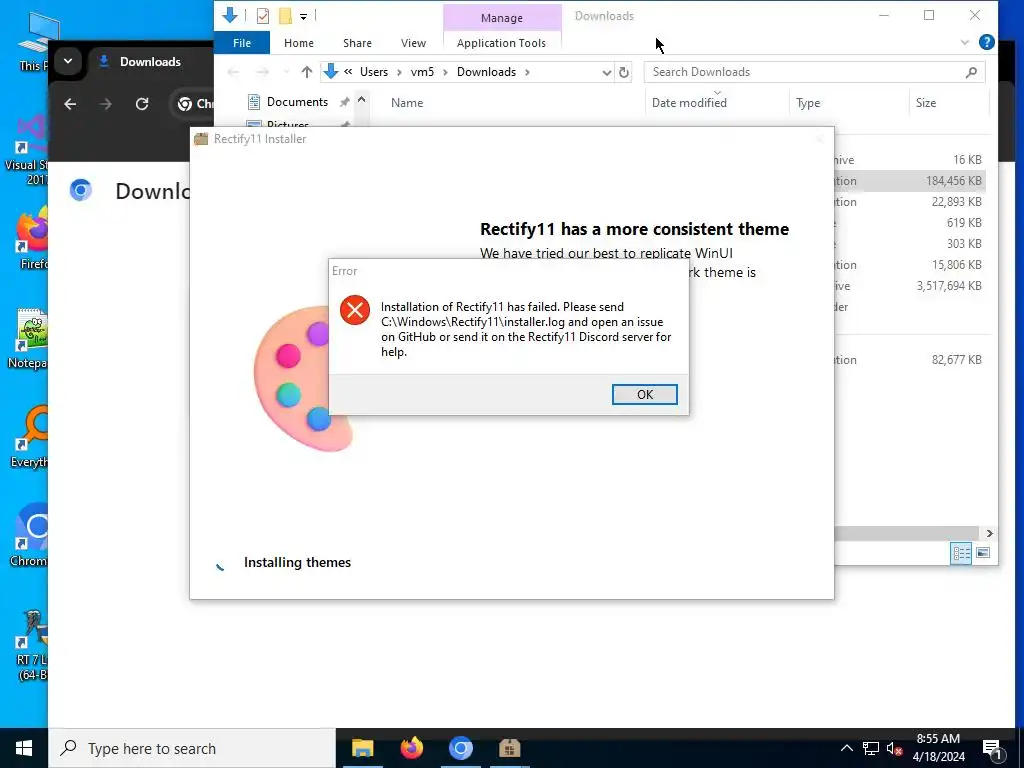Open Chromium from the taskbar
The width and height of the screenshot is (1024, 768).
460,748
